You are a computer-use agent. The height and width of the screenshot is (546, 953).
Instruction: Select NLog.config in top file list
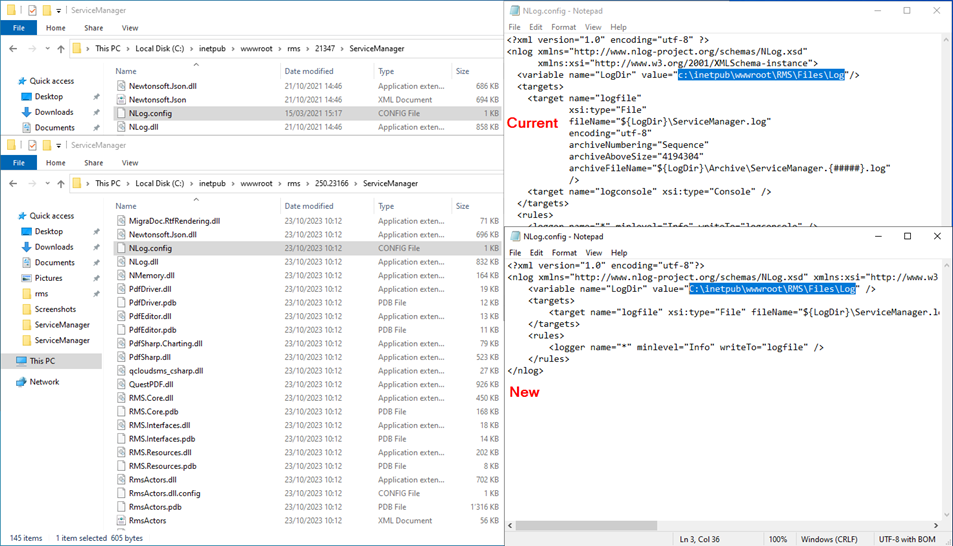(307, 113)
